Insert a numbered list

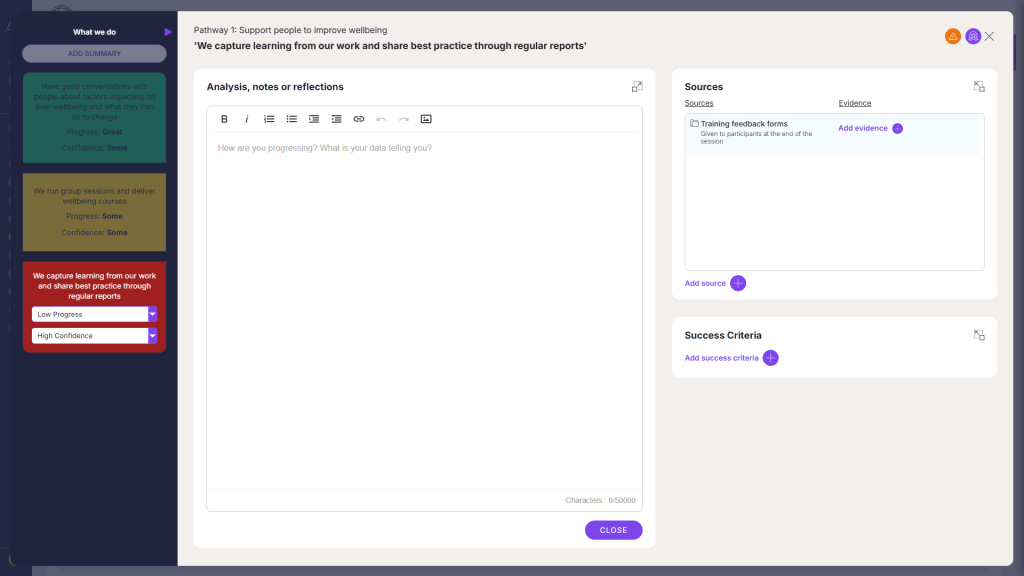tap(269, 119)
